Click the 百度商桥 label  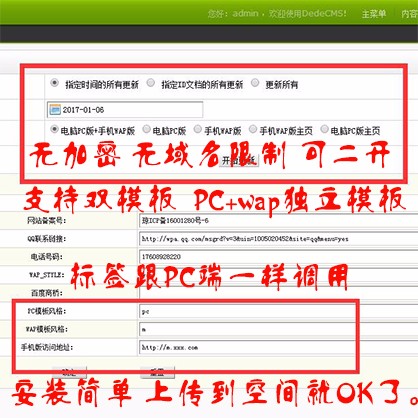(47, 293)
